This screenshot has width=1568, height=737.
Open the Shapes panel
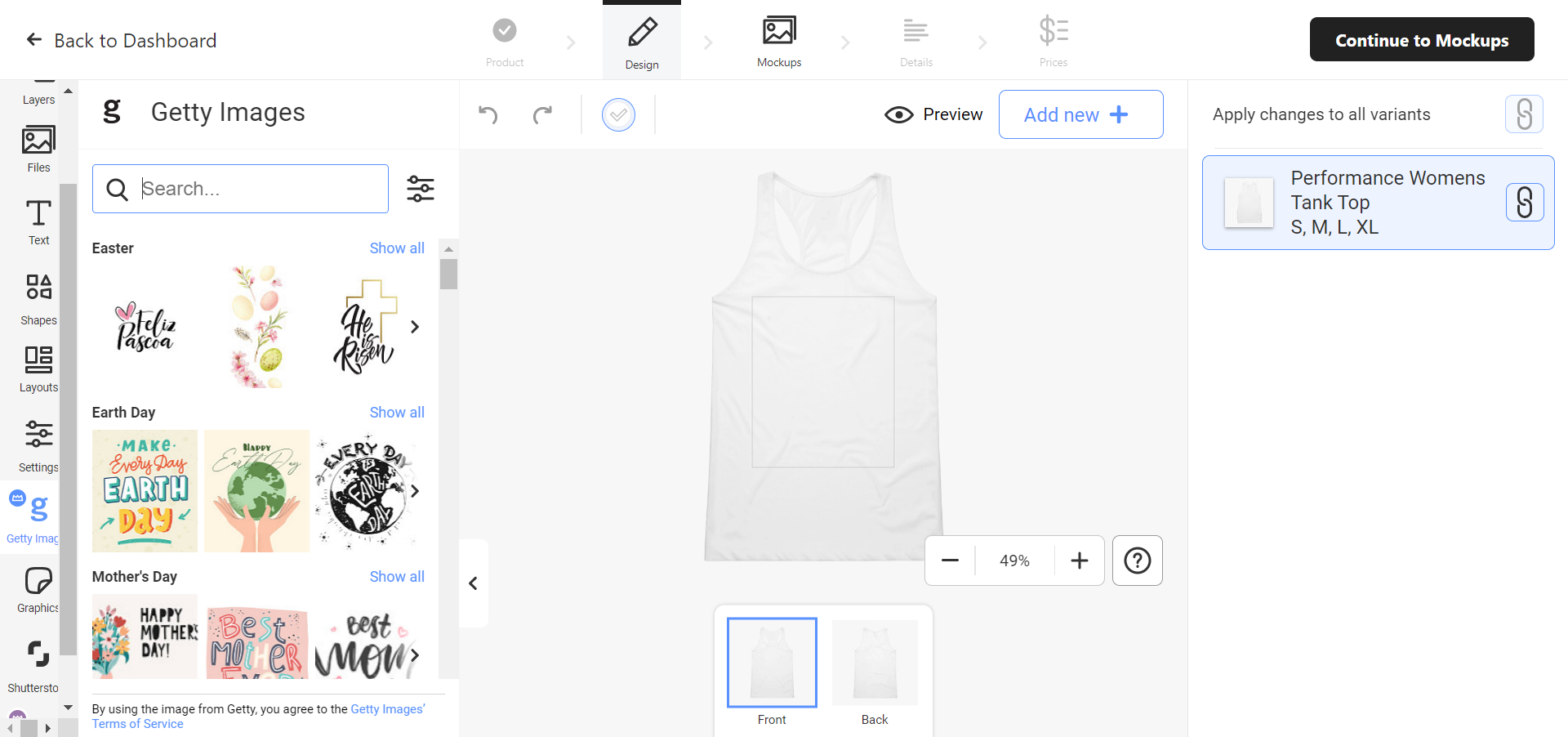(x=38, y=298)
